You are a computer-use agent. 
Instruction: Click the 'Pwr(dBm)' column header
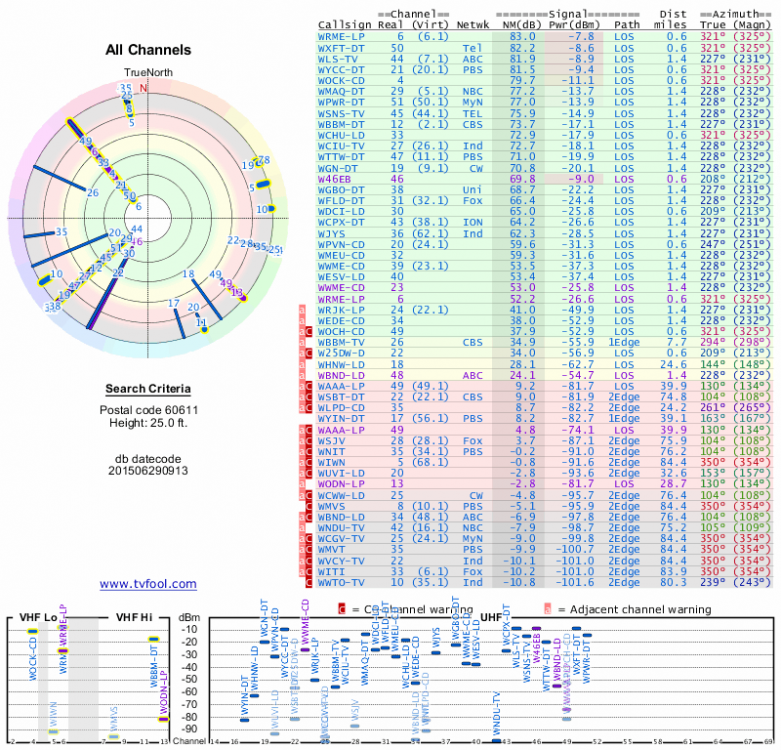[574, 25]
